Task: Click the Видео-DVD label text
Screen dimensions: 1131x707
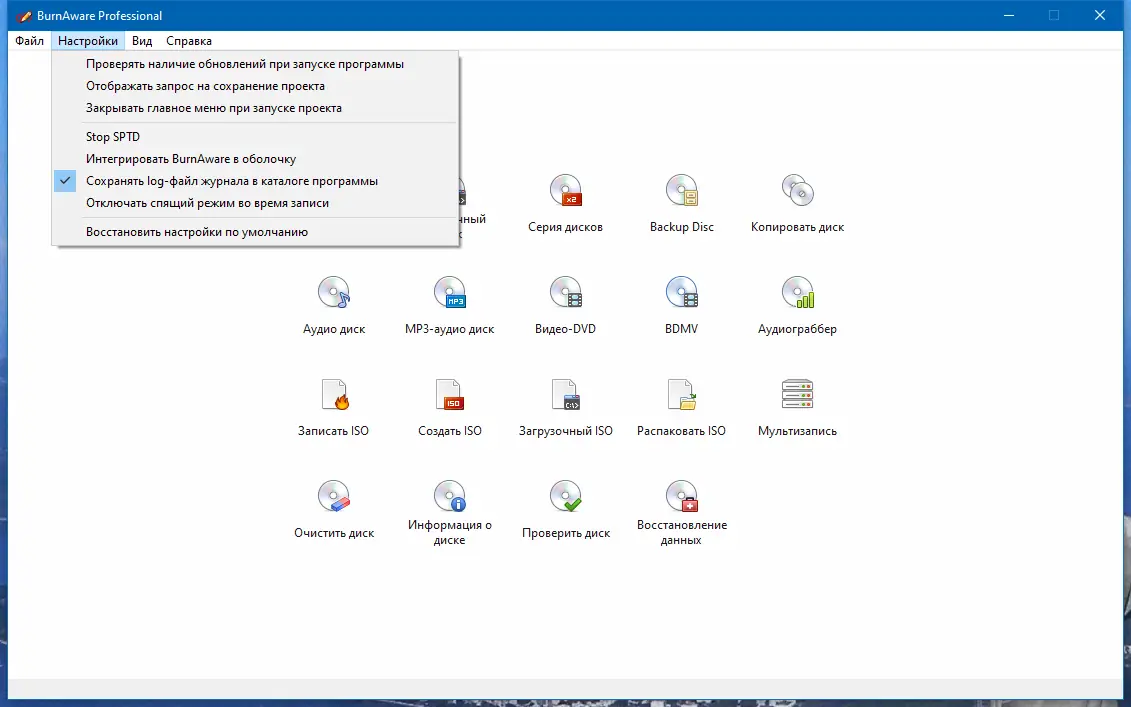Action: click(566, 329)
